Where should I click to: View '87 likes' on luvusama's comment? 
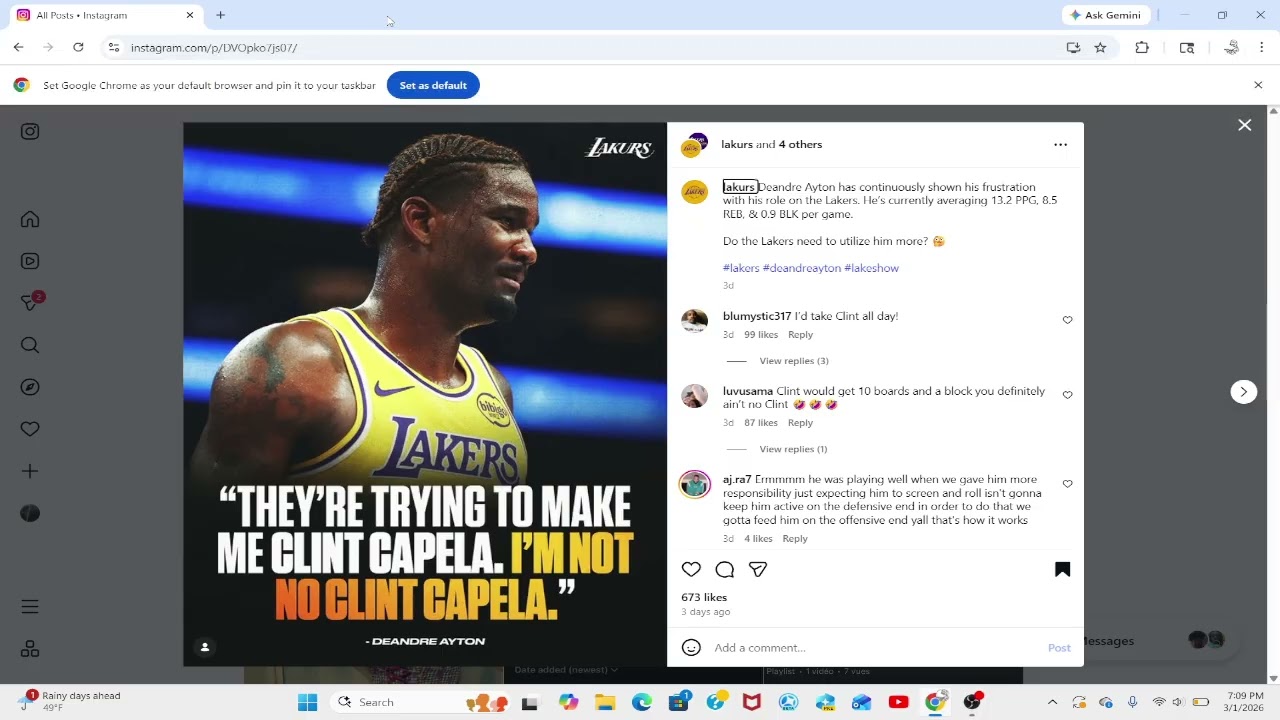(761, 423)
